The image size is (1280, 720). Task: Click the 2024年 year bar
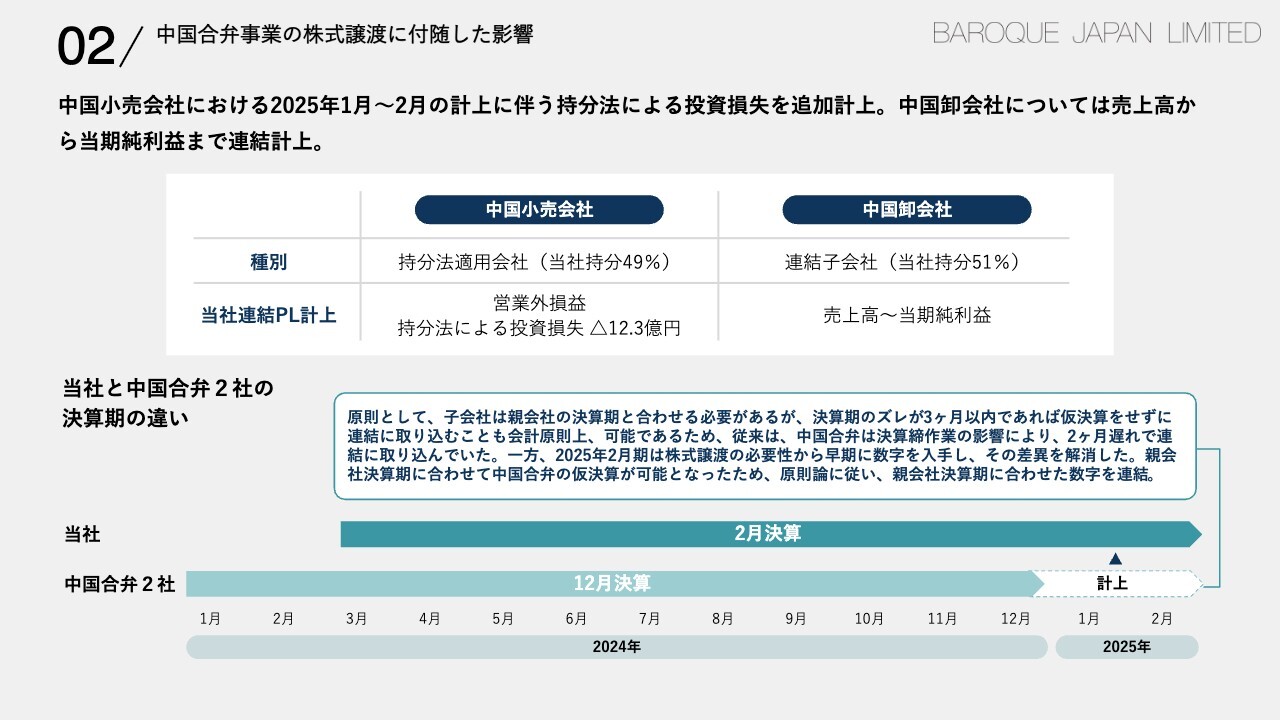617,647
